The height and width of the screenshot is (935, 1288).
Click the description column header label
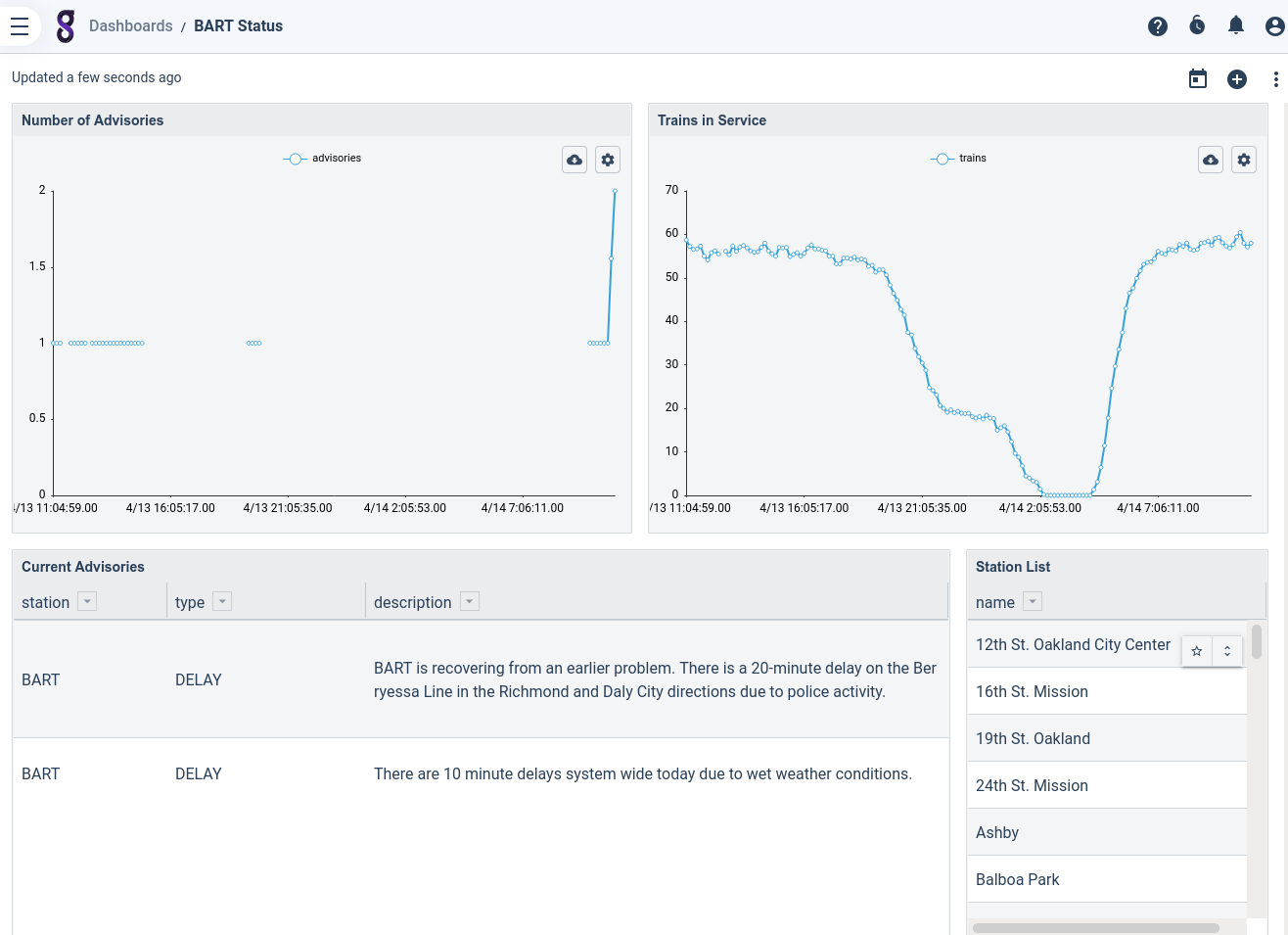tap(412, 602)
